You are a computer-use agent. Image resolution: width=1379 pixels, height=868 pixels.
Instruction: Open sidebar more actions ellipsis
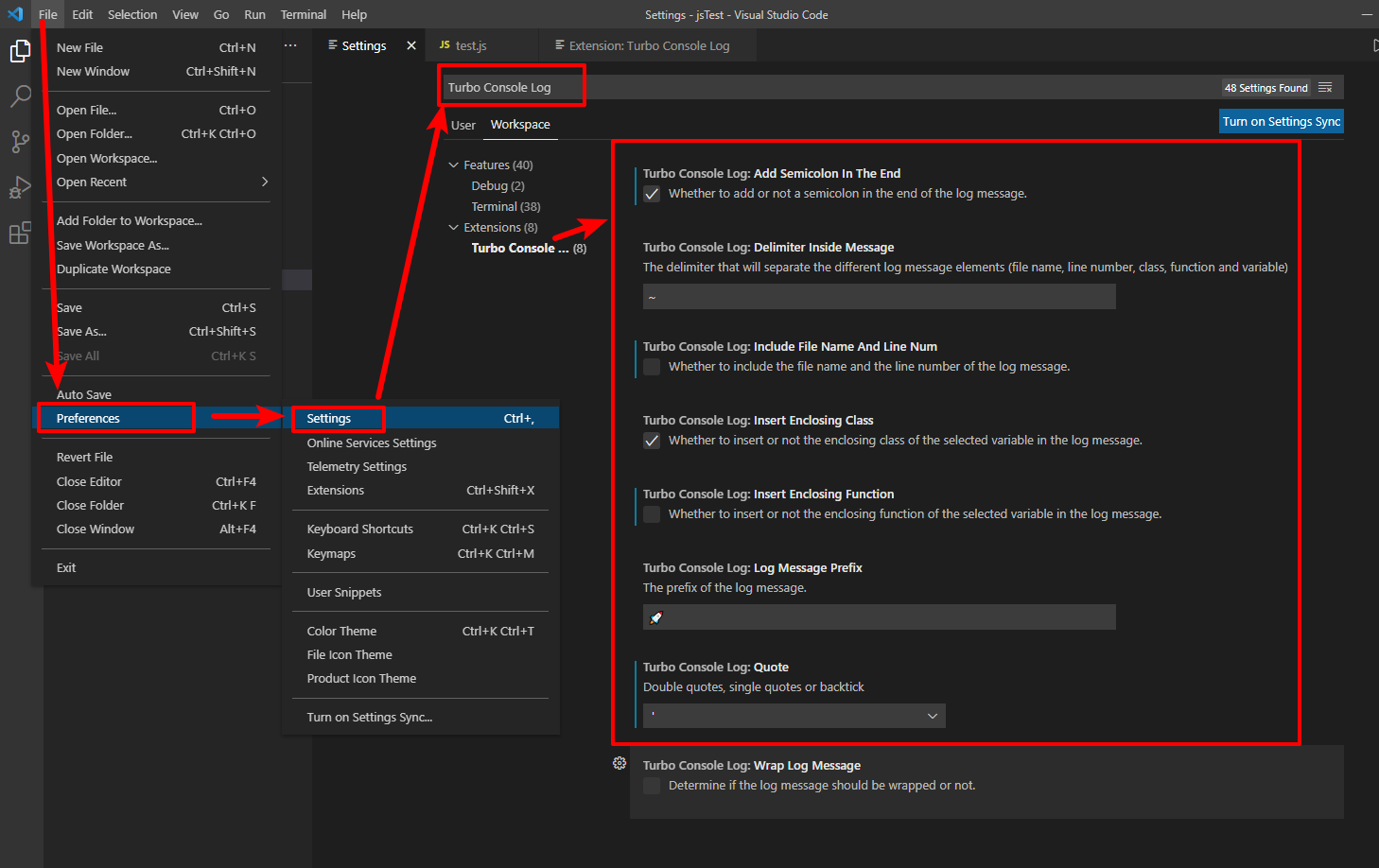(x=290, y=45)
